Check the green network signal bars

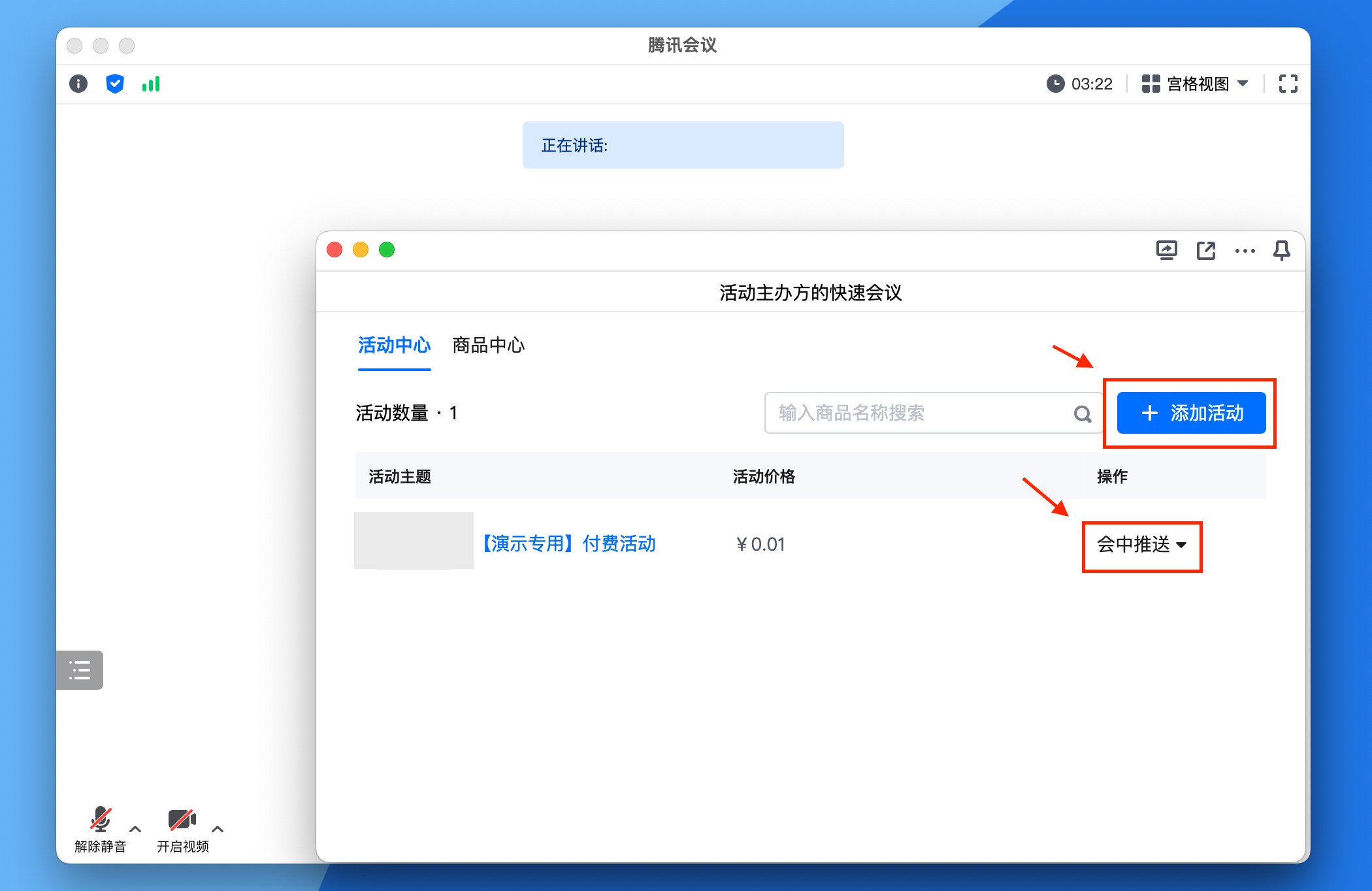click(x=151, y=84)
